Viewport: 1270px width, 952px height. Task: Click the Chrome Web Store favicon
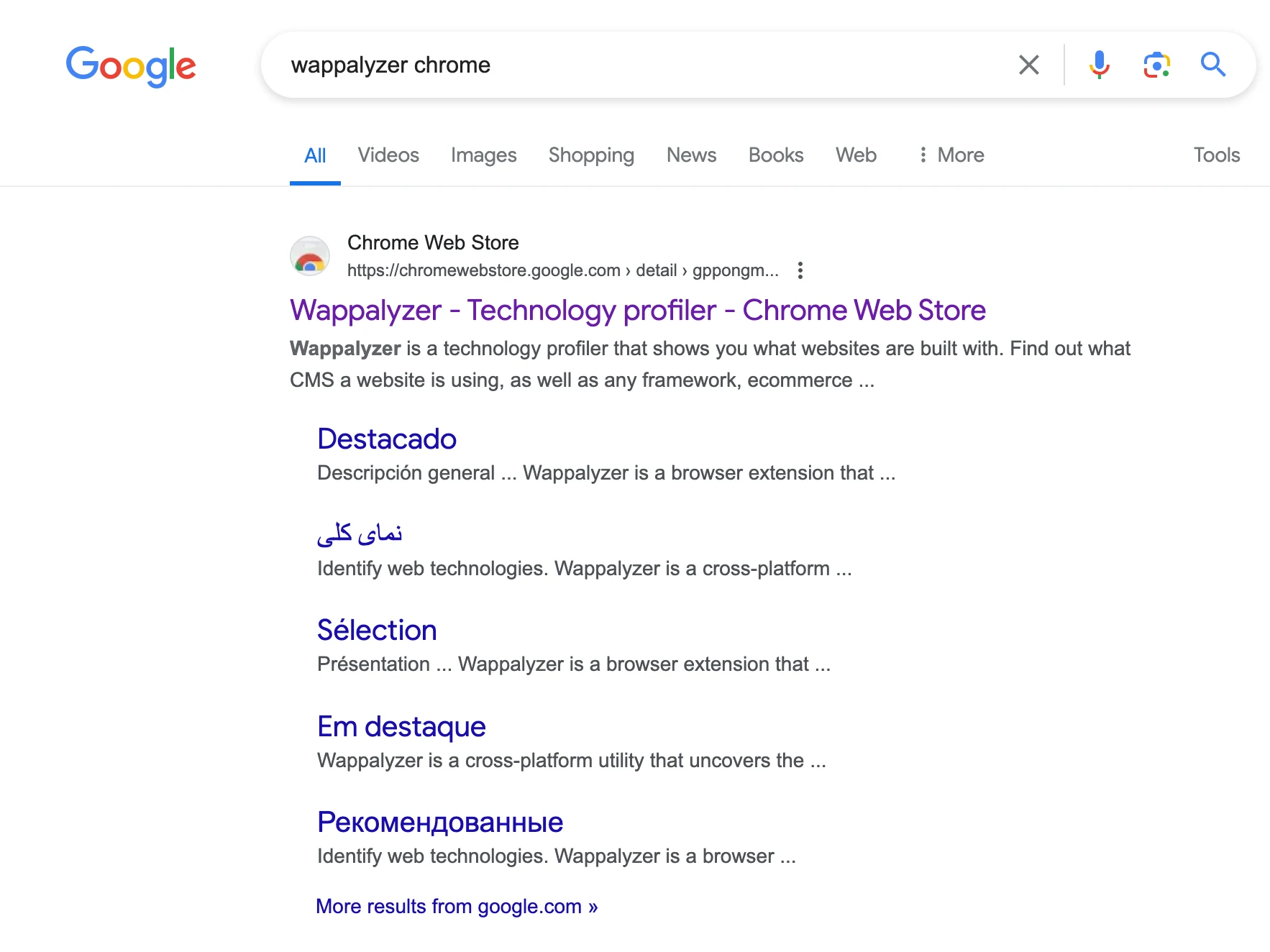click(x=310, y=256)
